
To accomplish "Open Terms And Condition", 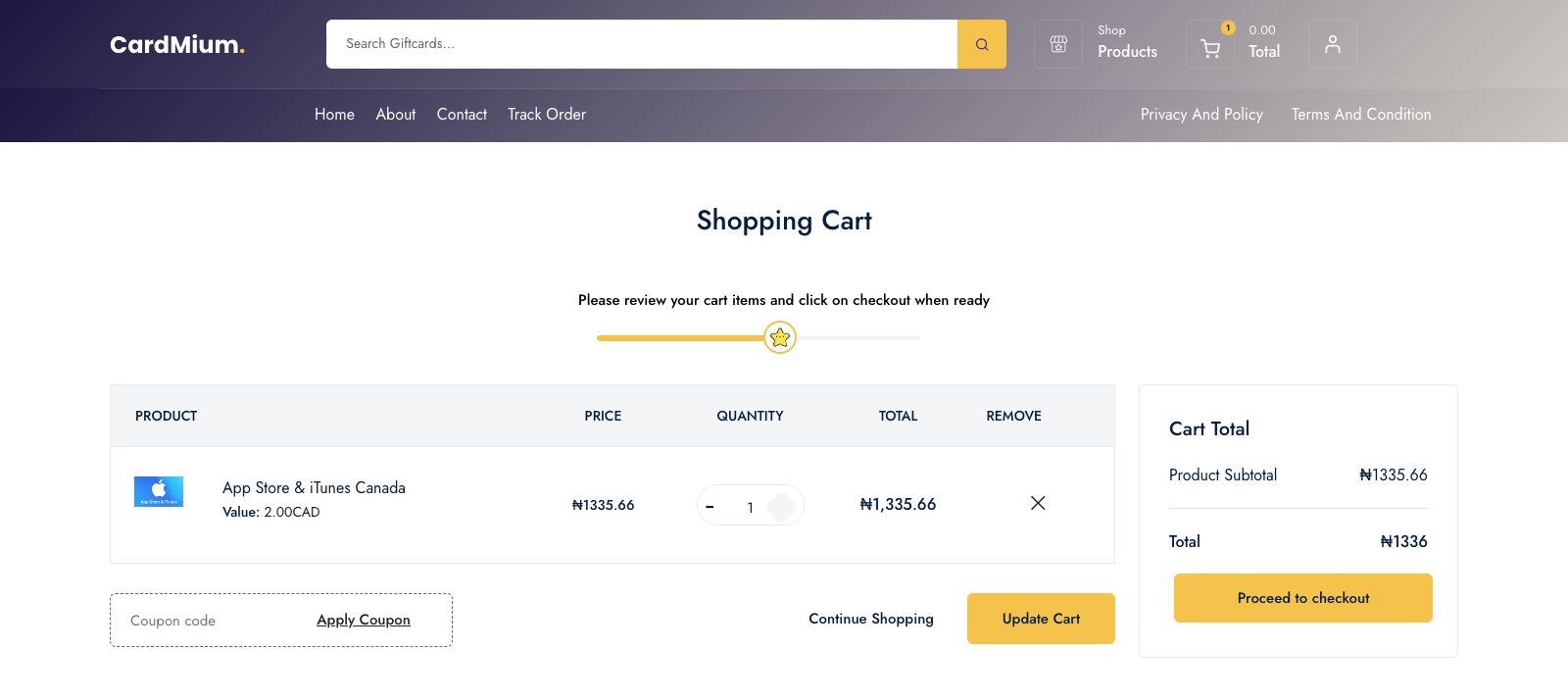I will [x=1360, y=115].
